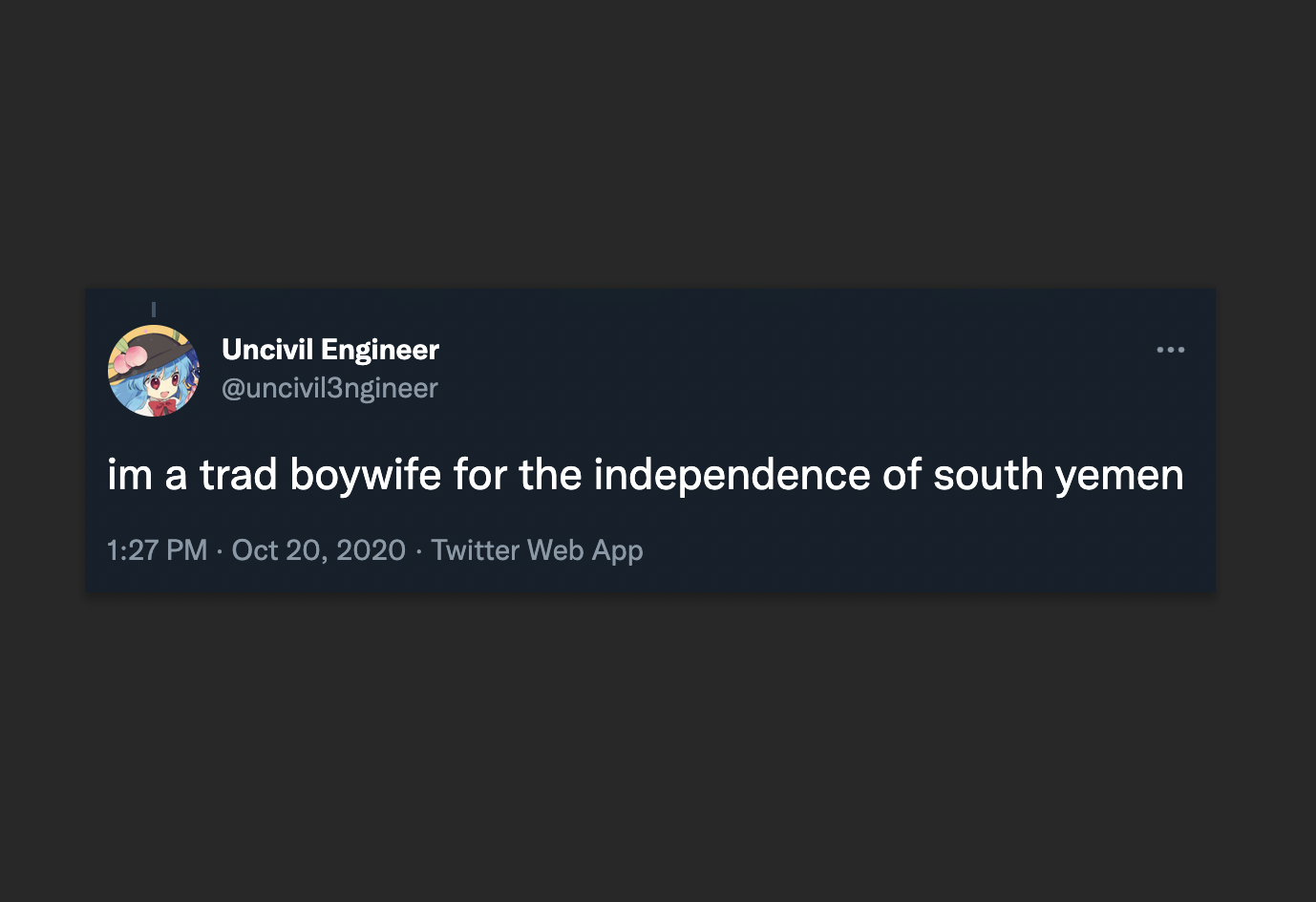Click the word "south" in the tweet
Image resolution: width=1316 pixels, height=902 pixels.
click(x=987, y=476)
